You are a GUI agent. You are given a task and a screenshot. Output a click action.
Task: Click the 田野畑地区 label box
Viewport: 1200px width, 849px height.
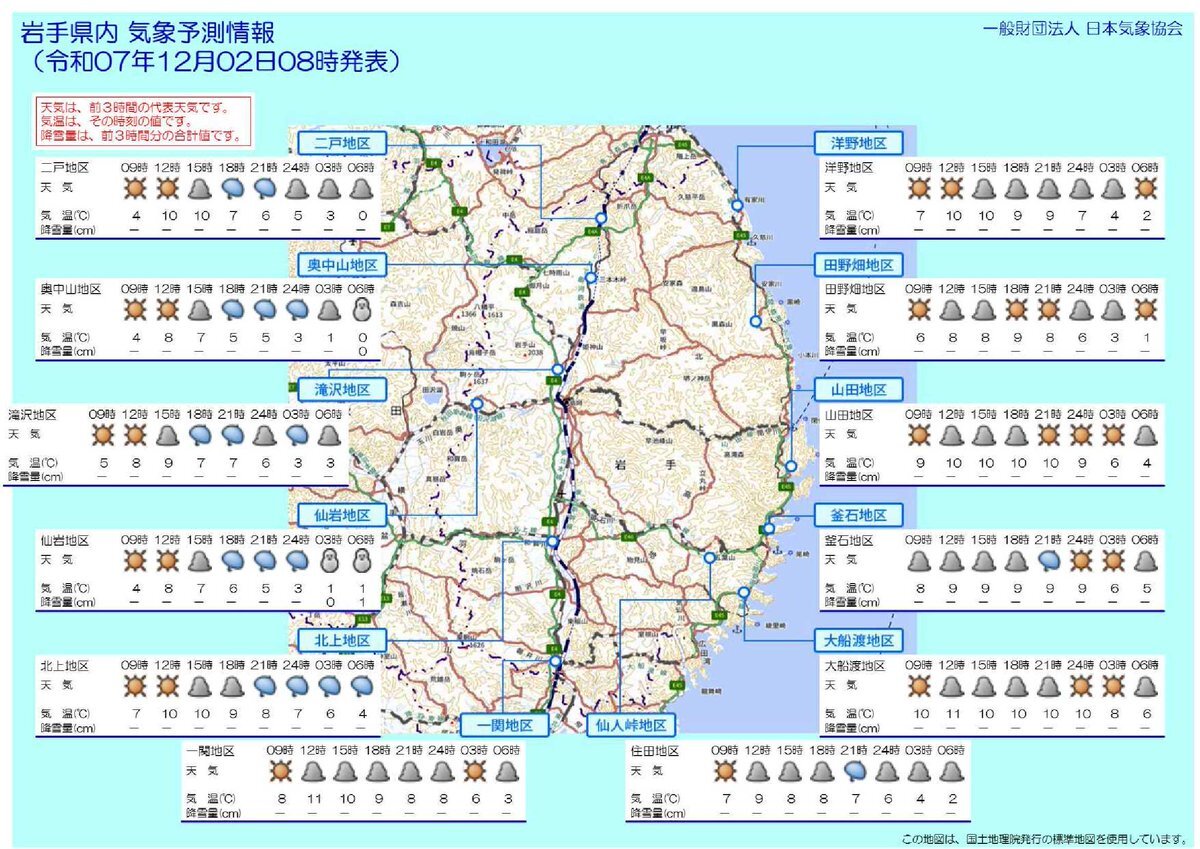point(859,265)
